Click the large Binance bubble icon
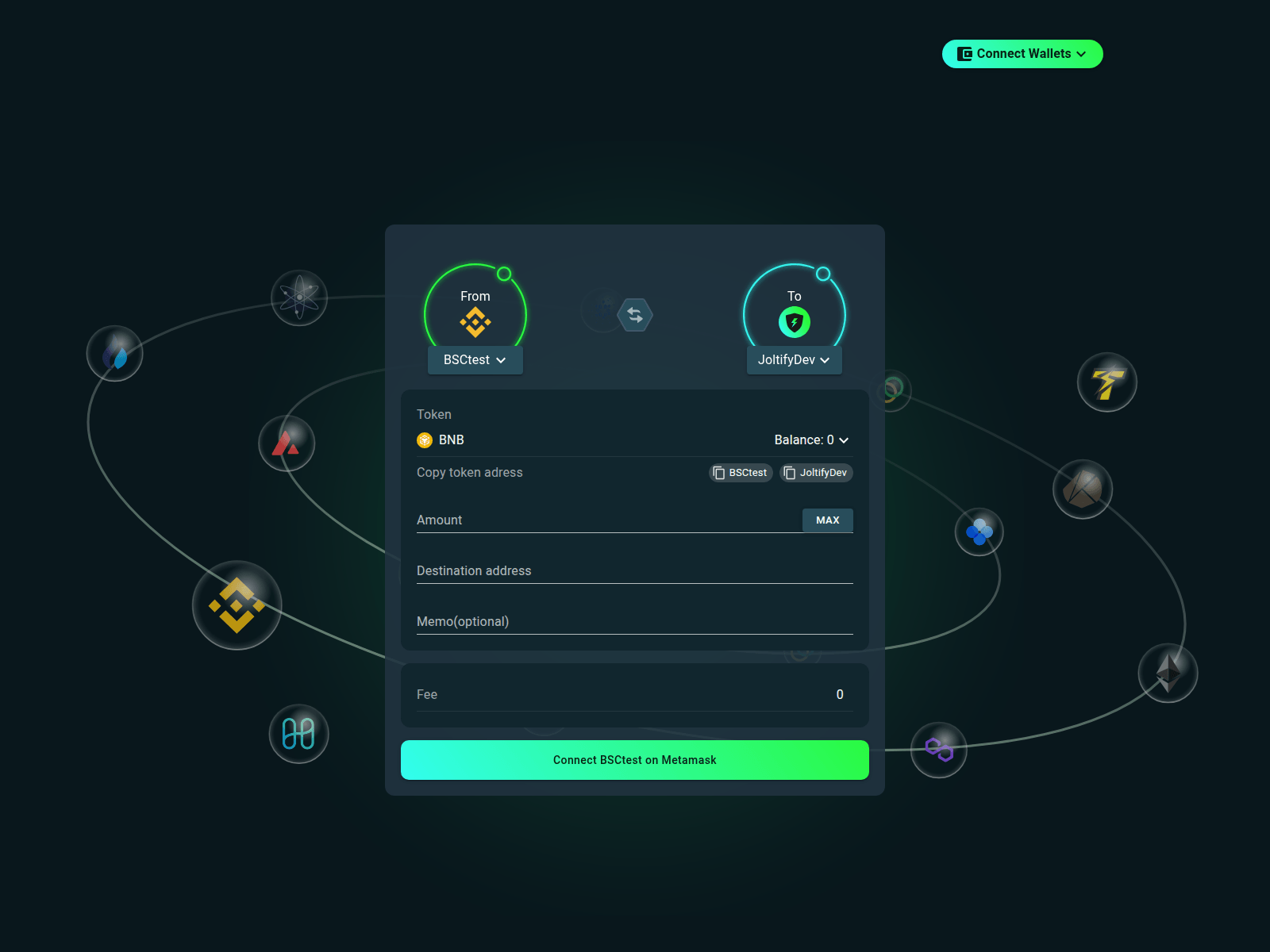 click(x=237, y=605)
